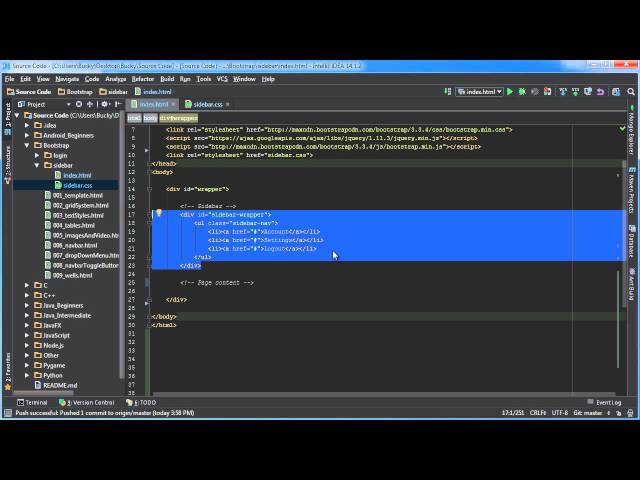
Task: Click the CRLF line separator in status bar
Action: pos(538,413)
